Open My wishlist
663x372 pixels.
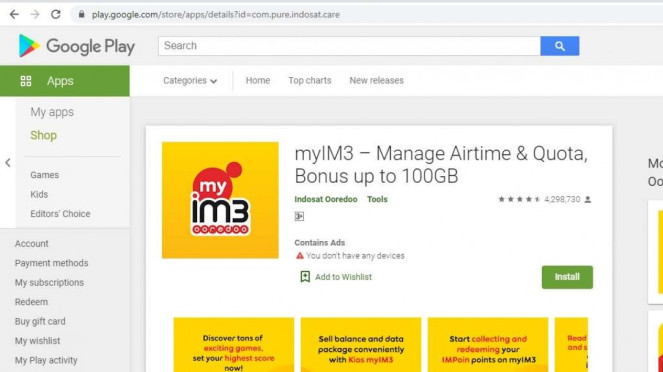pos(37,341)
